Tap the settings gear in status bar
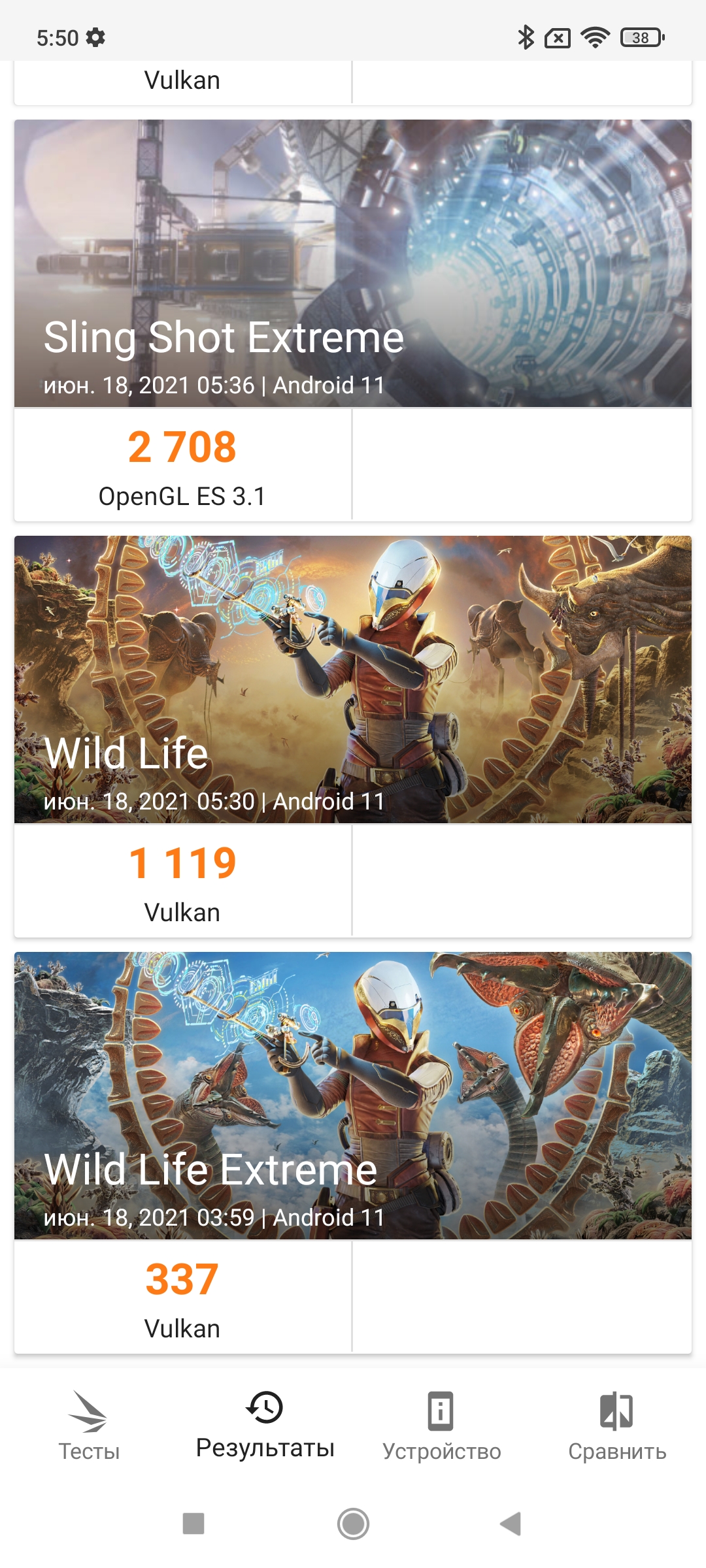The height and width of the screenshot is (1568, 706). coord(96,38)
